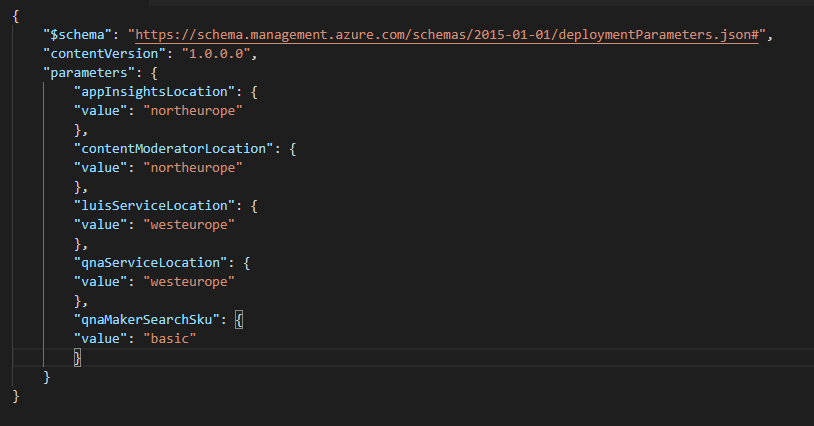Click the "basic" value
Screen dimensions: 814x426
(170, 339)
